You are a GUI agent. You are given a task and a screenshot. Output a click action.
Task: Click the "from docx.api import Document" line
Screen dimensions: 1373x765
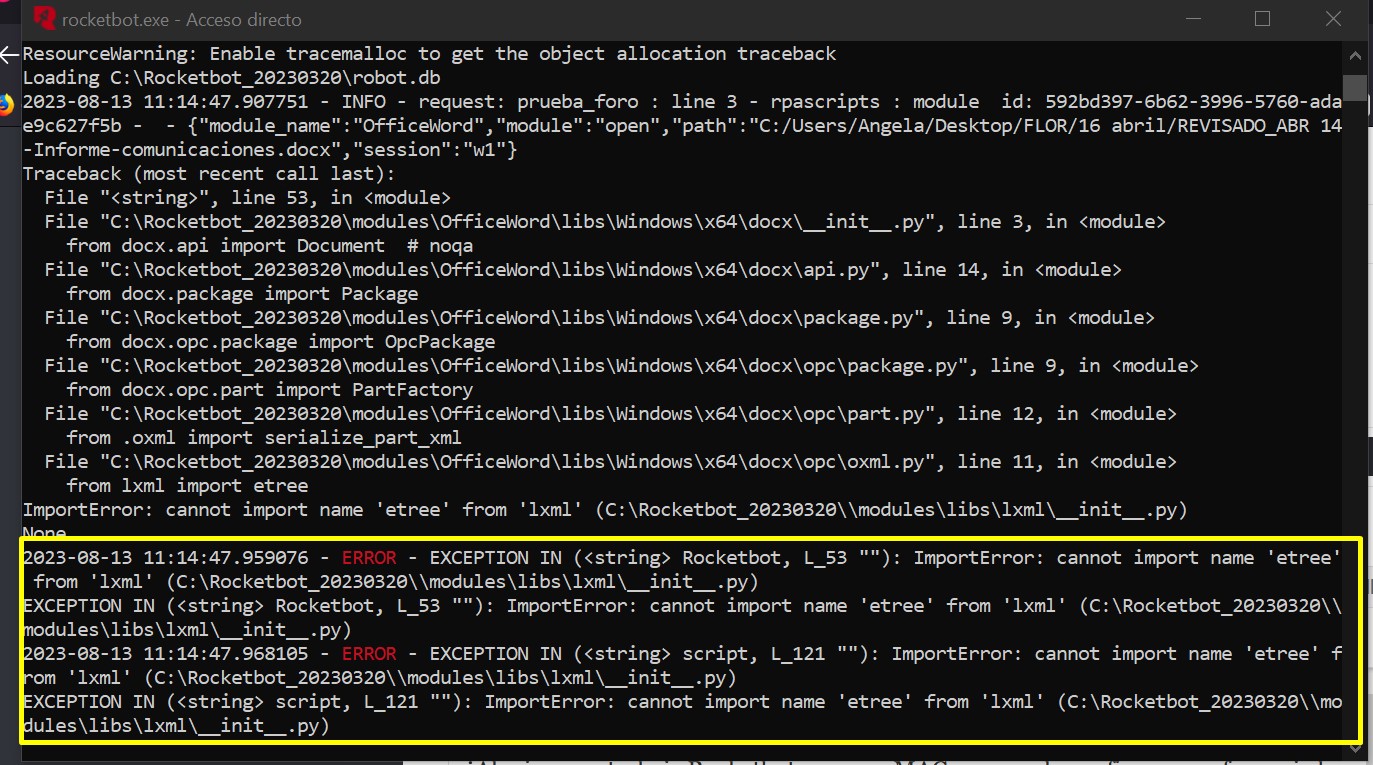[225, 245]
